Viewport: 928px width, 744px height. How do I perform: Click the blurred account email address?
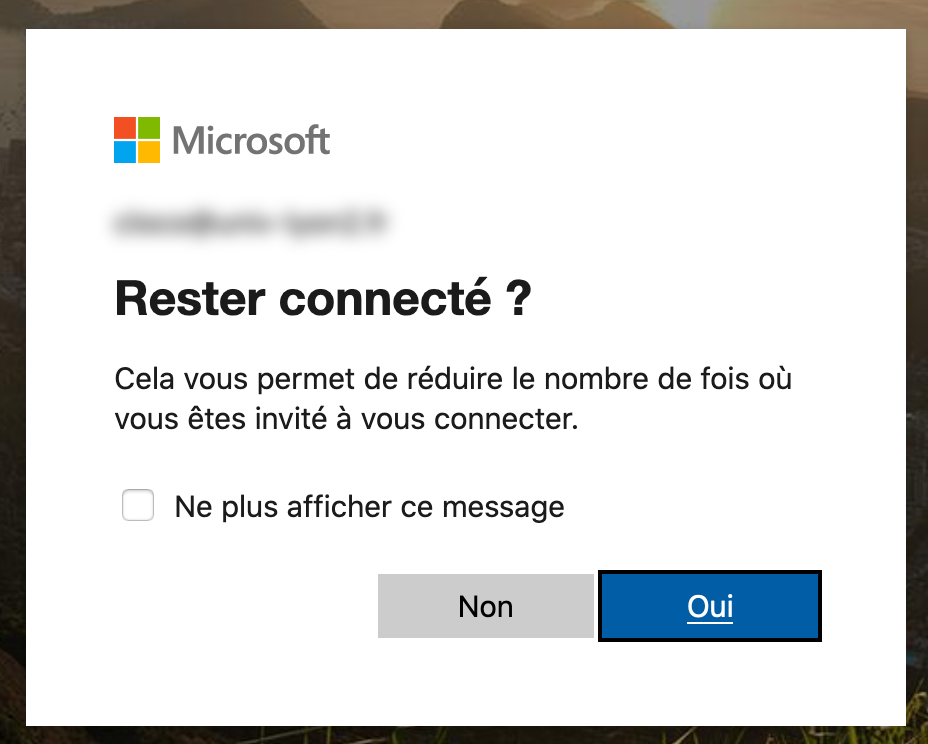(250, 223)
